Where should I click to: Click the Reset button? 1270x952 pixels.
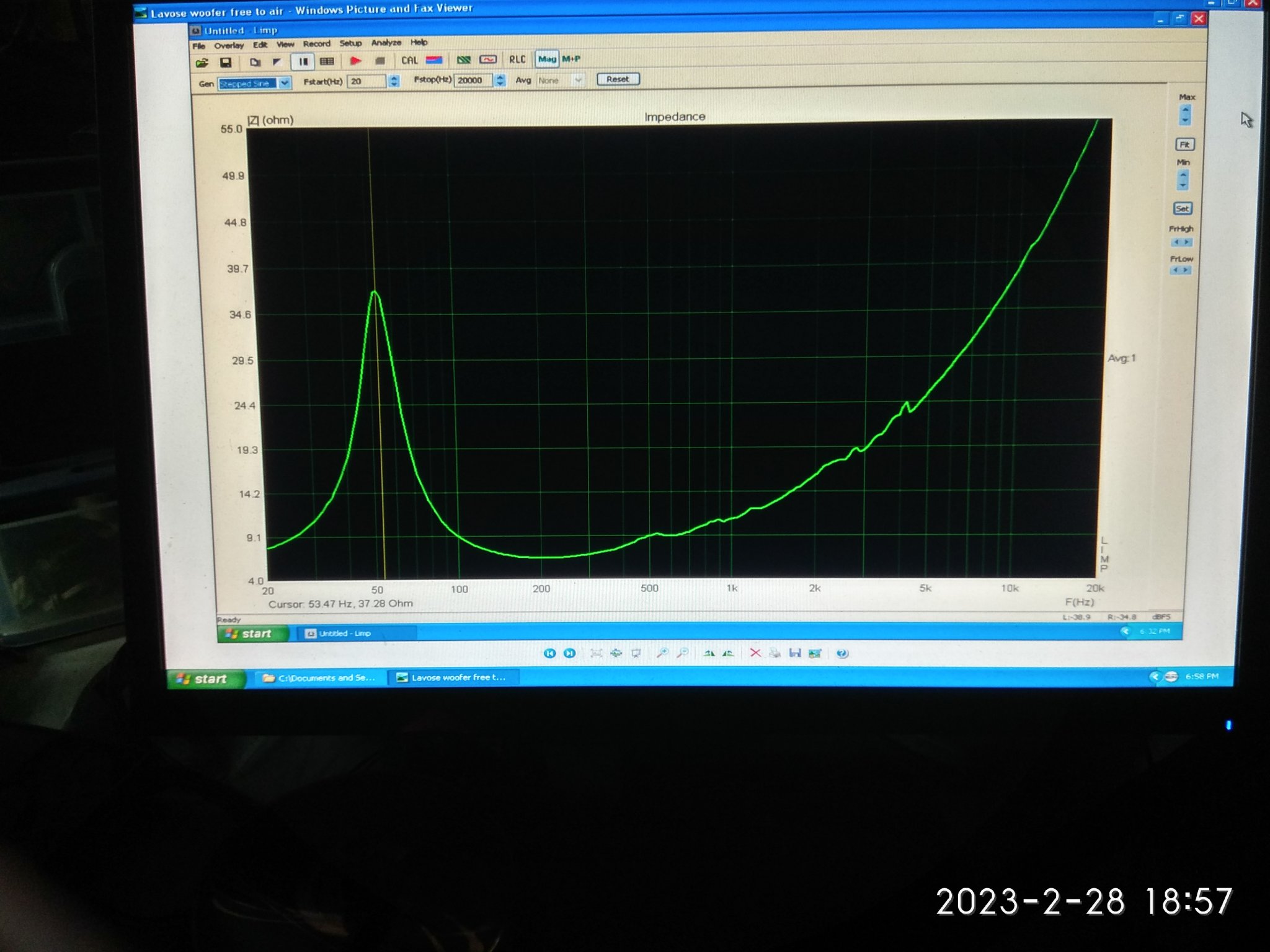[x=618, y=79]
